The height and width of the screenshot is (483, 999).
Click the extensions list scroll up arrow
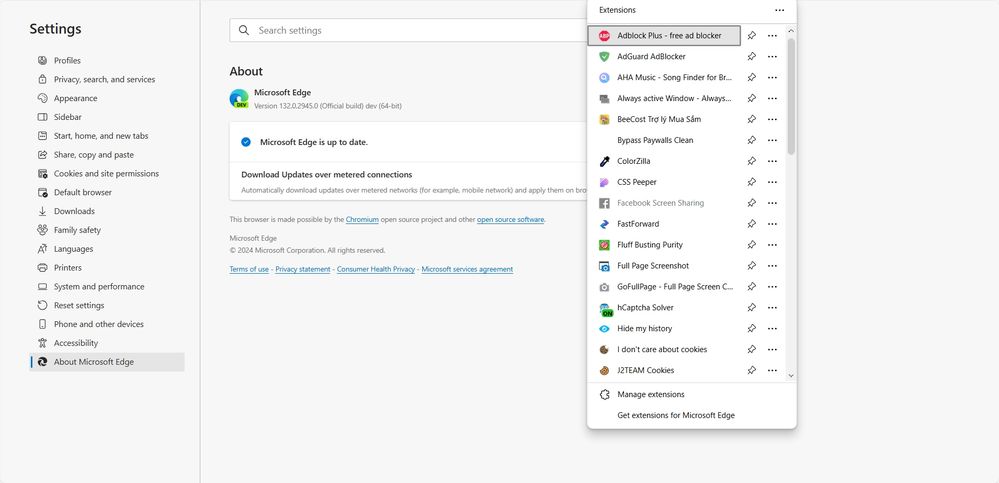pyautogui.click(x=791, y=31)
